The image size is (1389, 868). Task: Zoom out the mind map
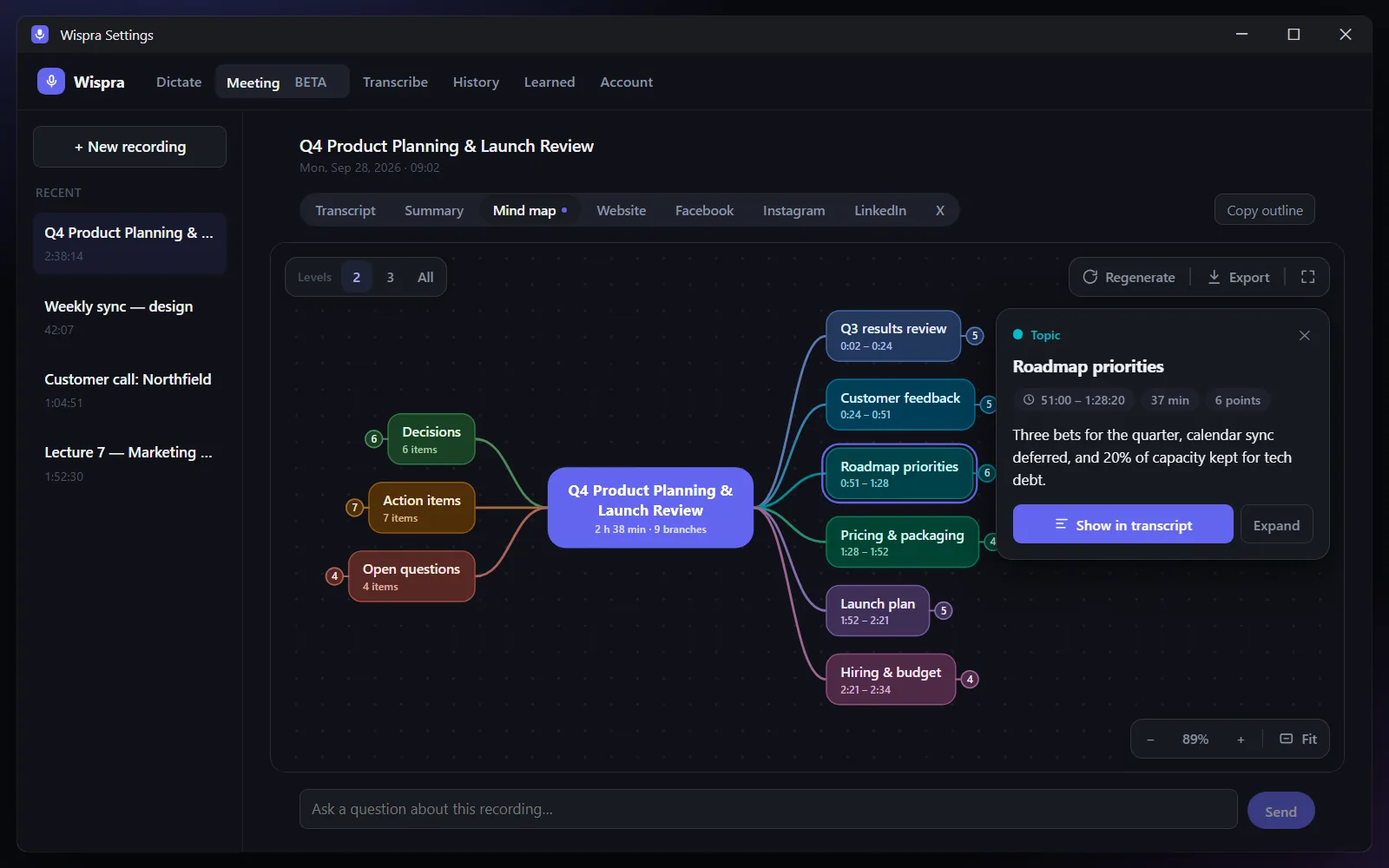tap(1150, 740)
